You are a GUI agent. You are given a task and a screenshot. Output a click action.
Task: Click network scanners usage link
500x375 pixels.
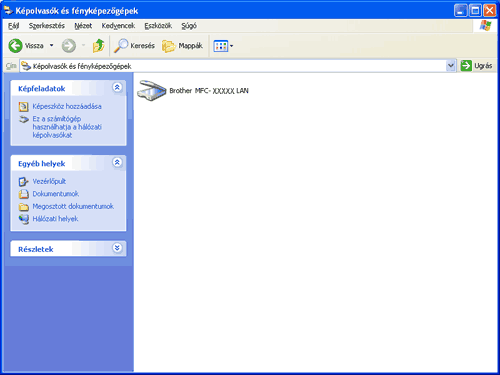[67, 127]
